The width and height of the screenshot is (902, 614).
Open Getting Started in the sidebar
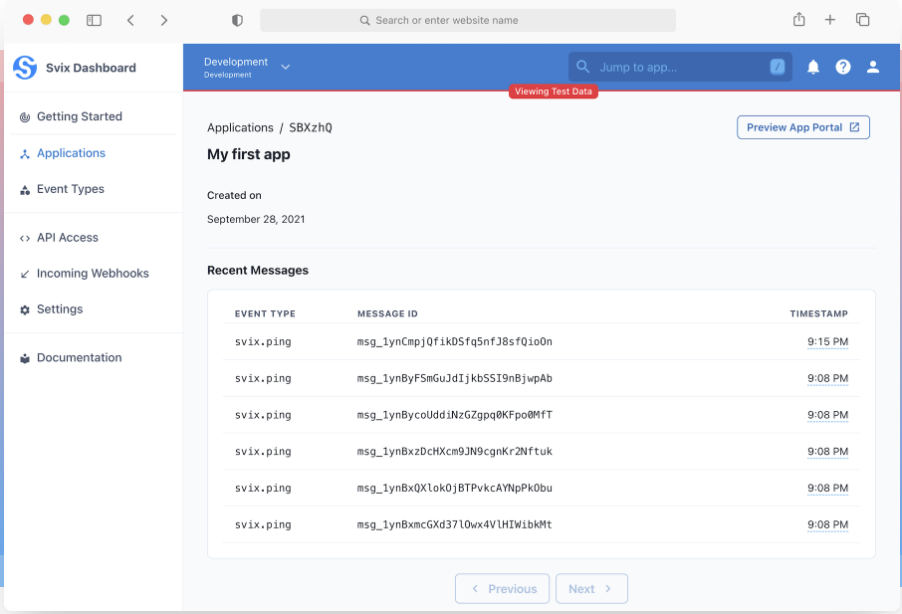point(79,117)
